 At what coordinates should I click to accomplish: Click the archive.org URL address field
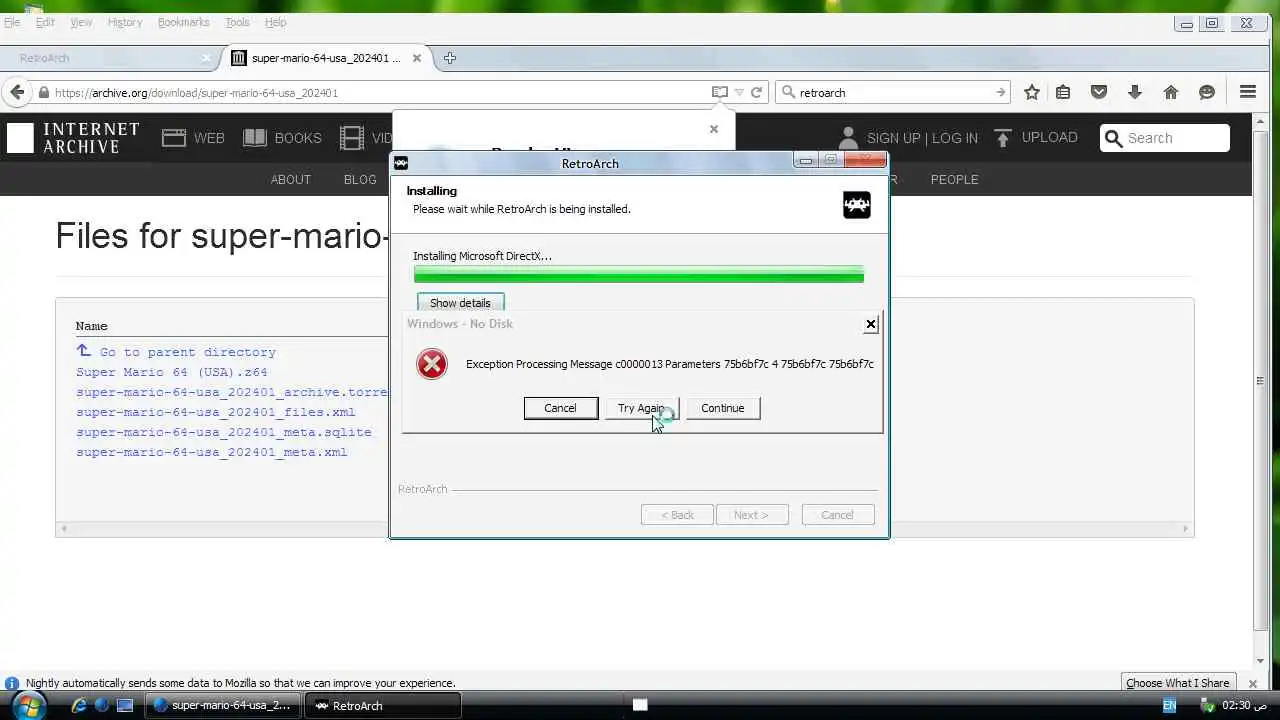380,92
